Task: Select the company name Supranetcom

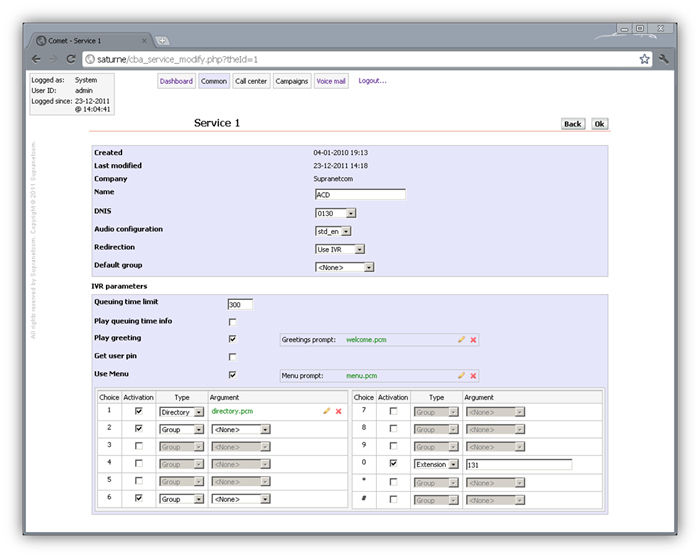Action: tap(333, 179)
